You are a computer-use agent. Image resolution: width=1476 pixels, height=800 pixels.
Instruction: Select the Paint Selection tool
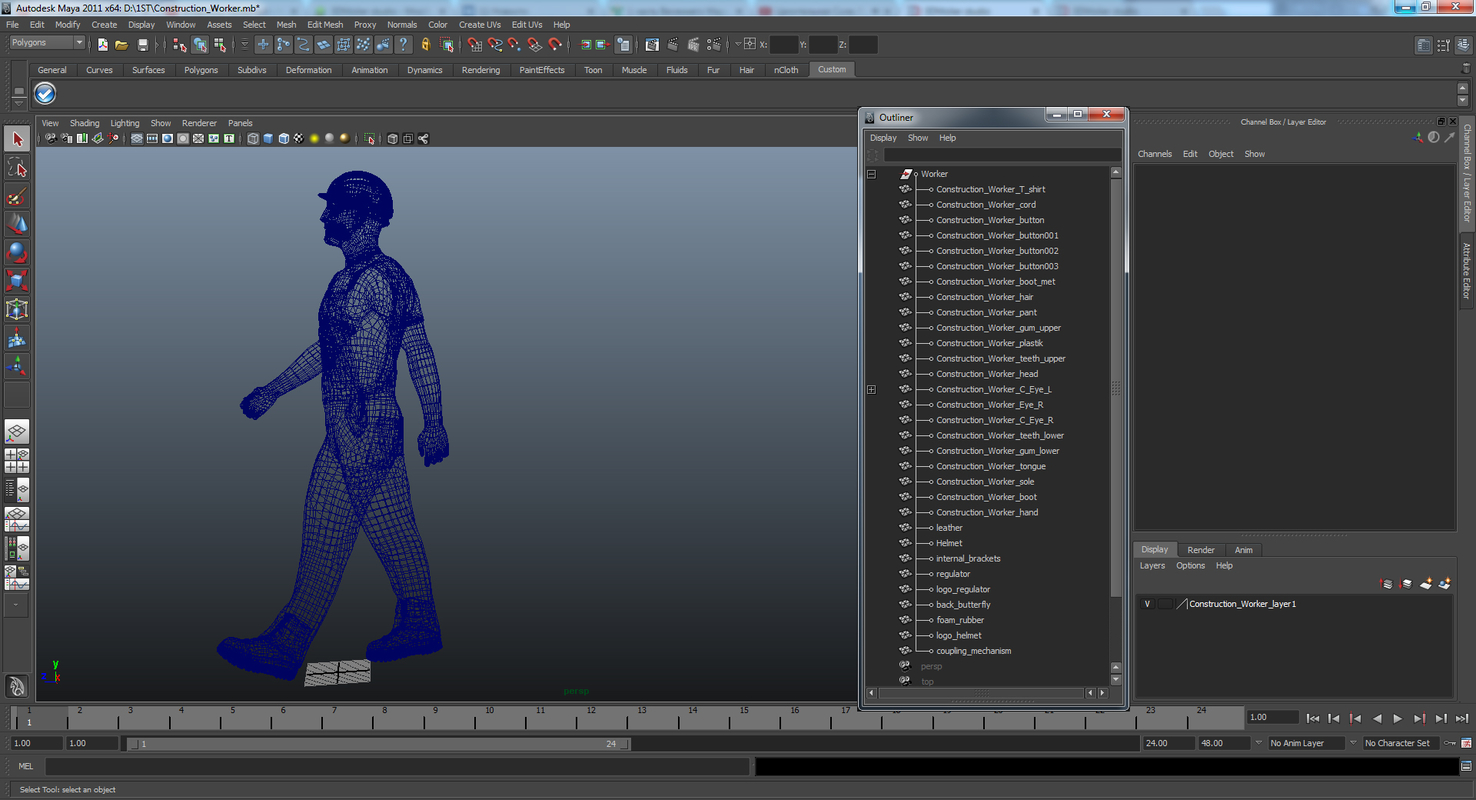(16, 193)
